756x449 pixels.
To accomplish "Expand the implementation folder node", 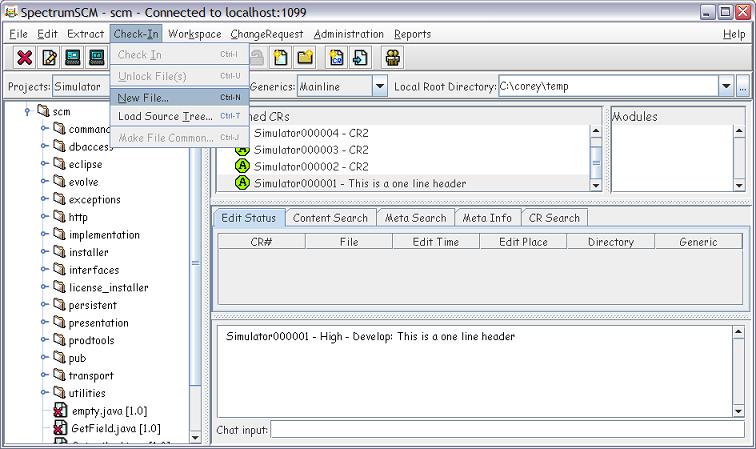I will pyautogui.click(x=44, y=234).
